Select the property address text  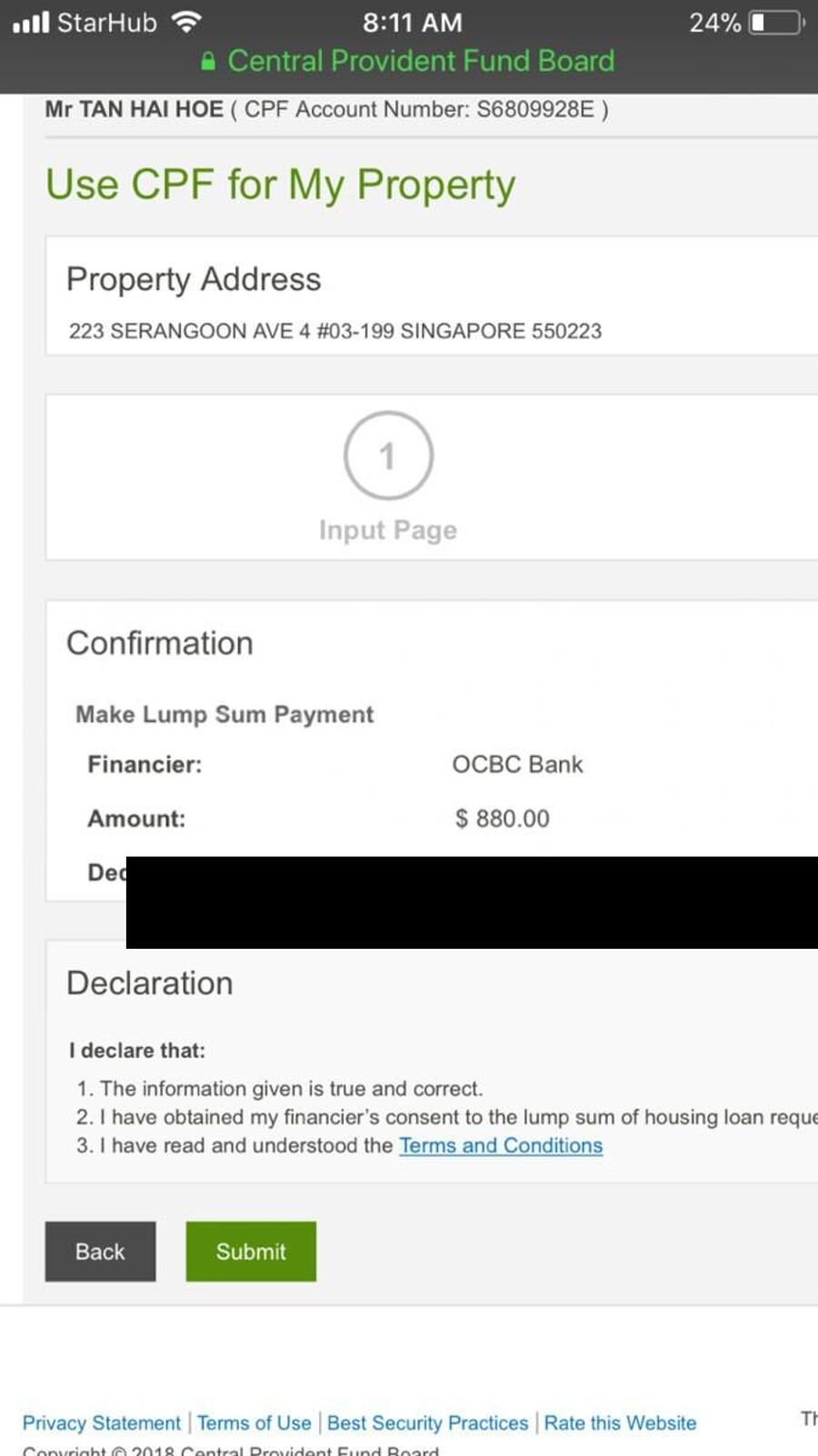(335, 331)
